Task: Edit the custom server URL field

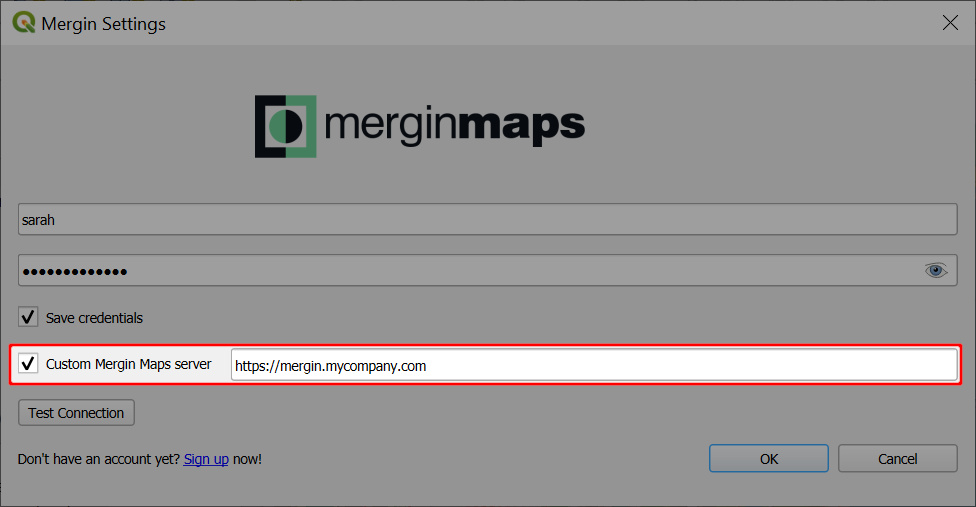Action: (594, 365)
